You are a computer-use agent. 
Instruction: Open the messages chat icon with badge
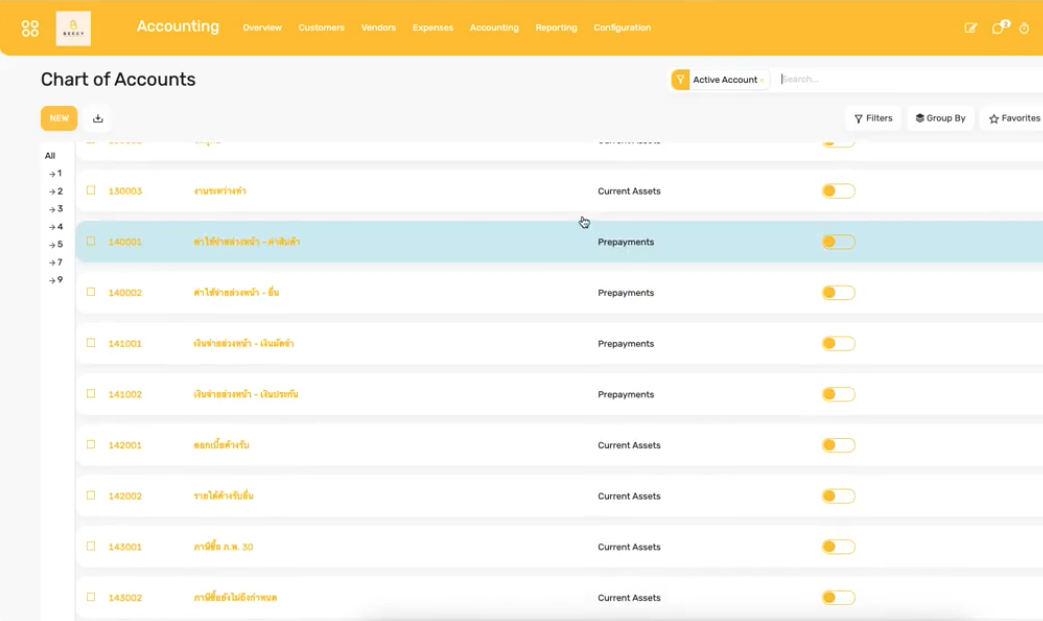[x=997, y=30]
